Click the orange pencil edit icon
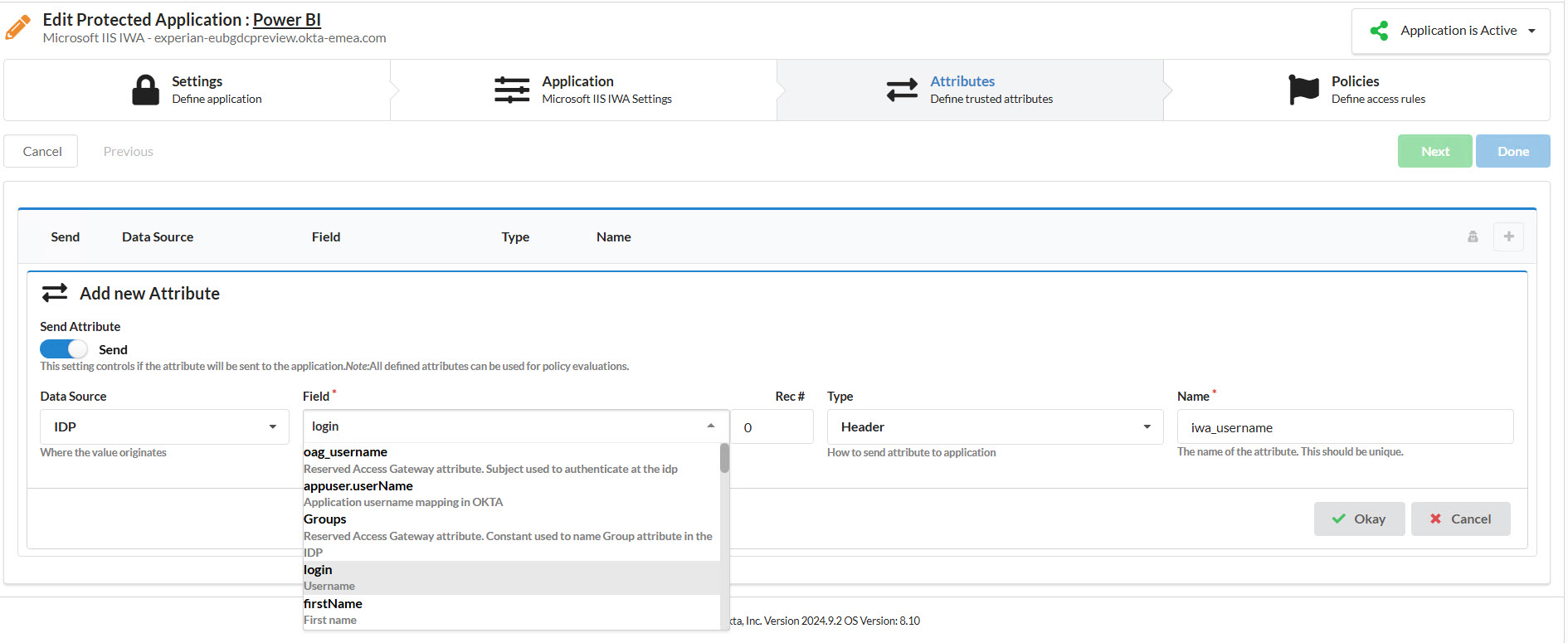The image size is (1568, 643). pyautogui.click(x=17, y=27)
